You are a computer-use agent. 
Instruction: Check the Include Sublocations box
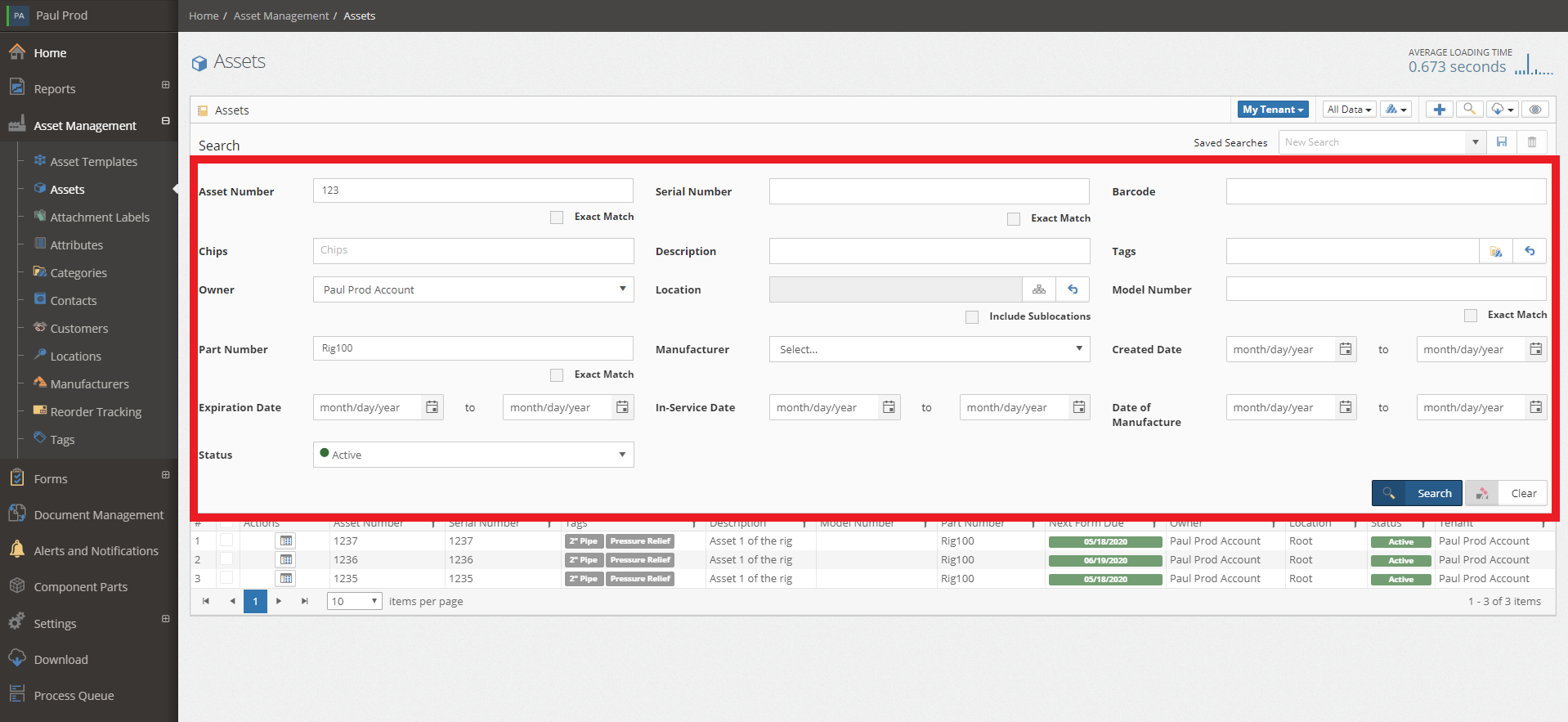click(x=972, y=317)
